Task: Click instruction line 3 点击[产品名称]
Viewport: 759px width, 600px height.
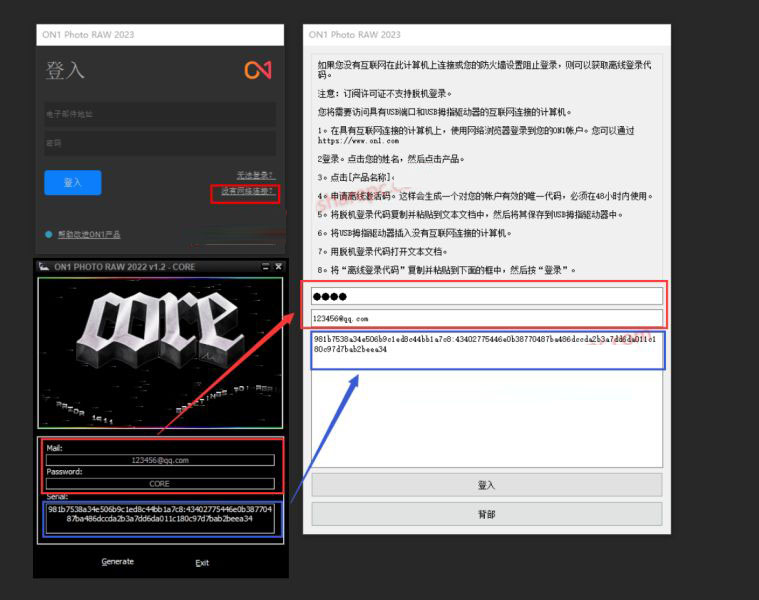Action: click(x=356, y=178)
